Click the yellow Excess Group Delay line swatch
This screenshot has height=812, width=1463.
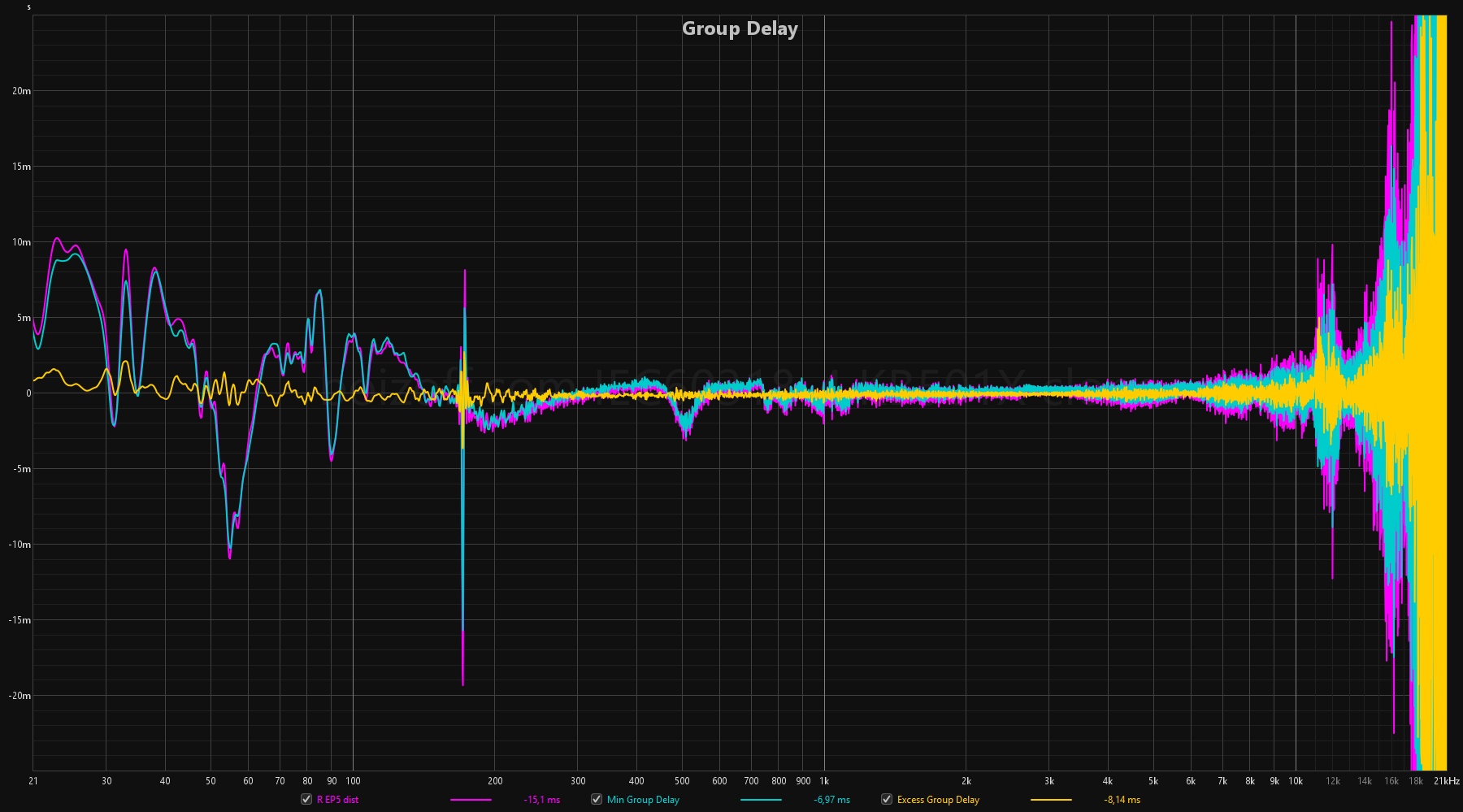[1051, 800]
